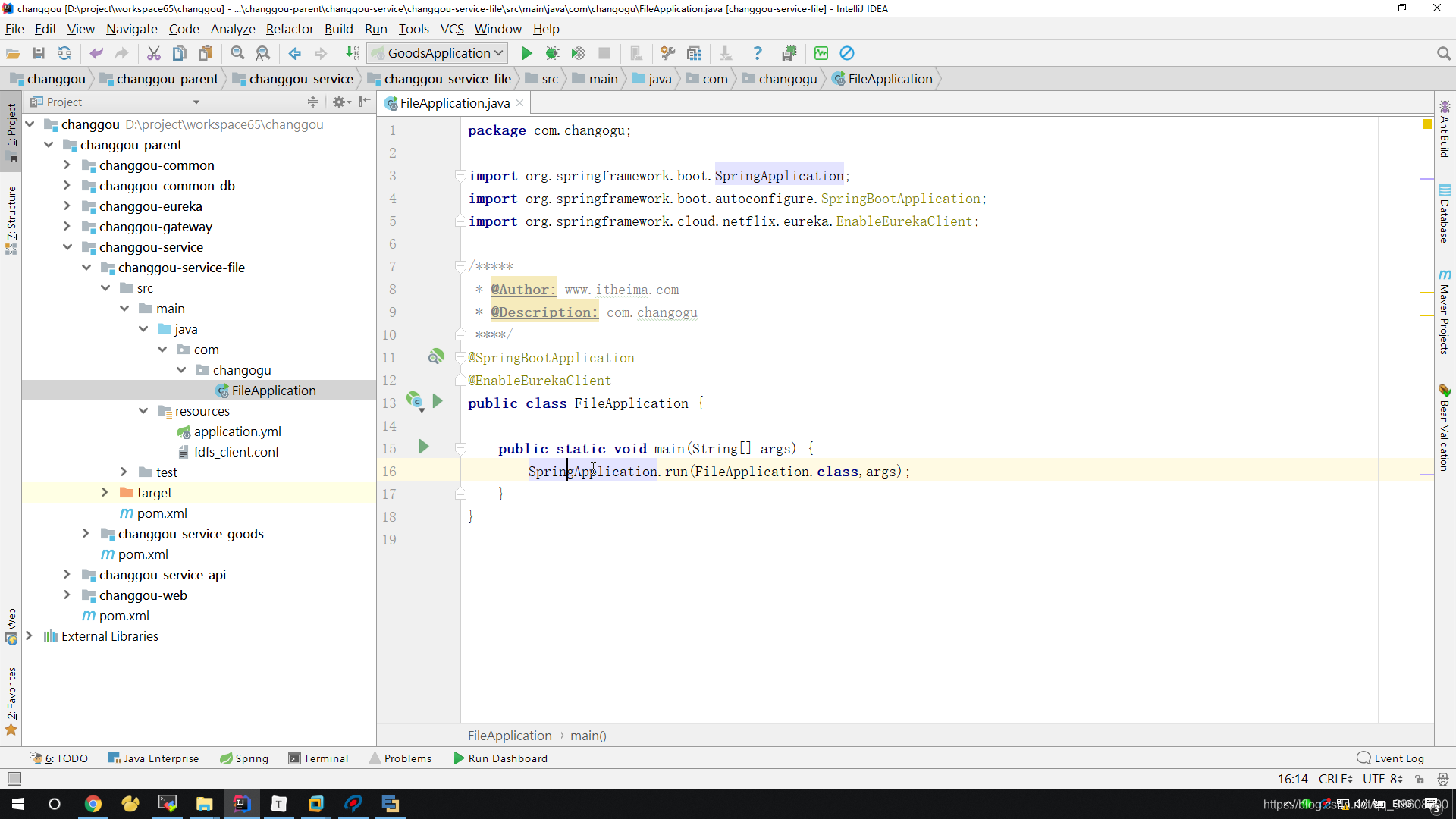This screenshot has width=1456, height=819.
Task: Click the Undo arrow icon
Action: tap(96, 53)
